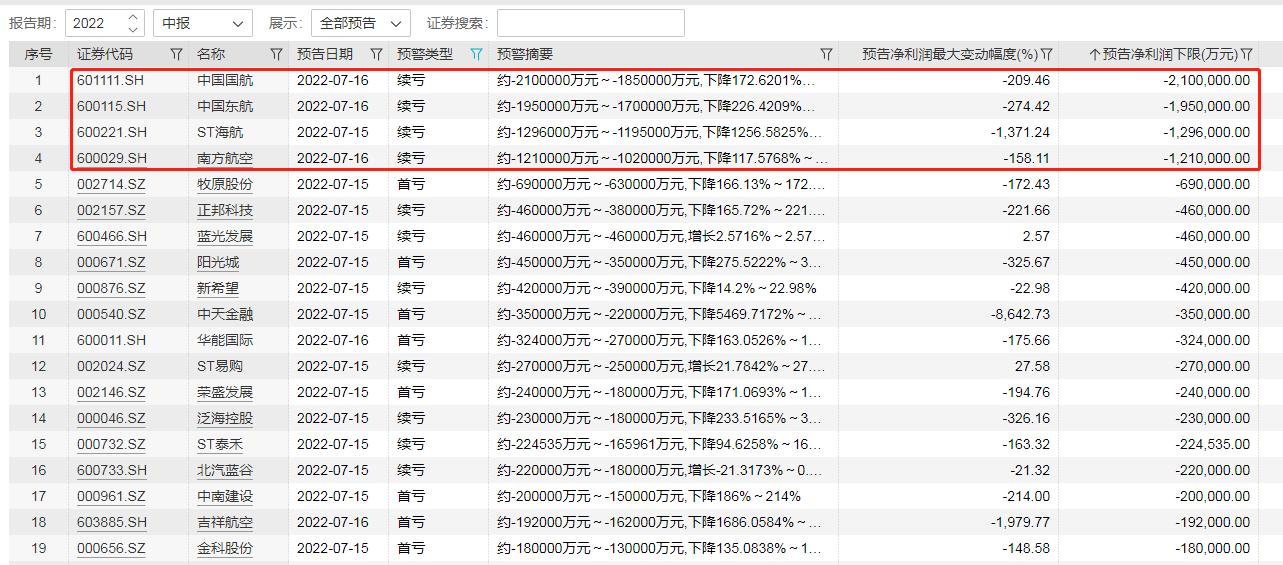Open the 中报 report period dropdown
The height and width of the screenshot is (565, 1283).
click(x=203, y=23)
